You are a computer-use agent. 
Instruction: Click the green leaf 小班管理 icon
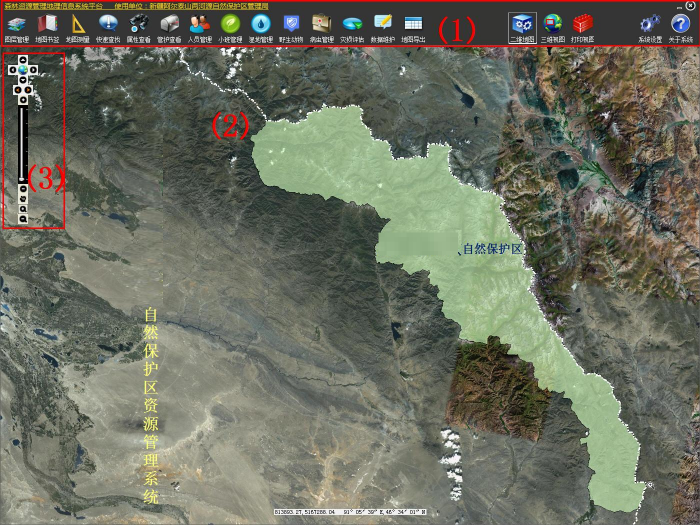229,26
